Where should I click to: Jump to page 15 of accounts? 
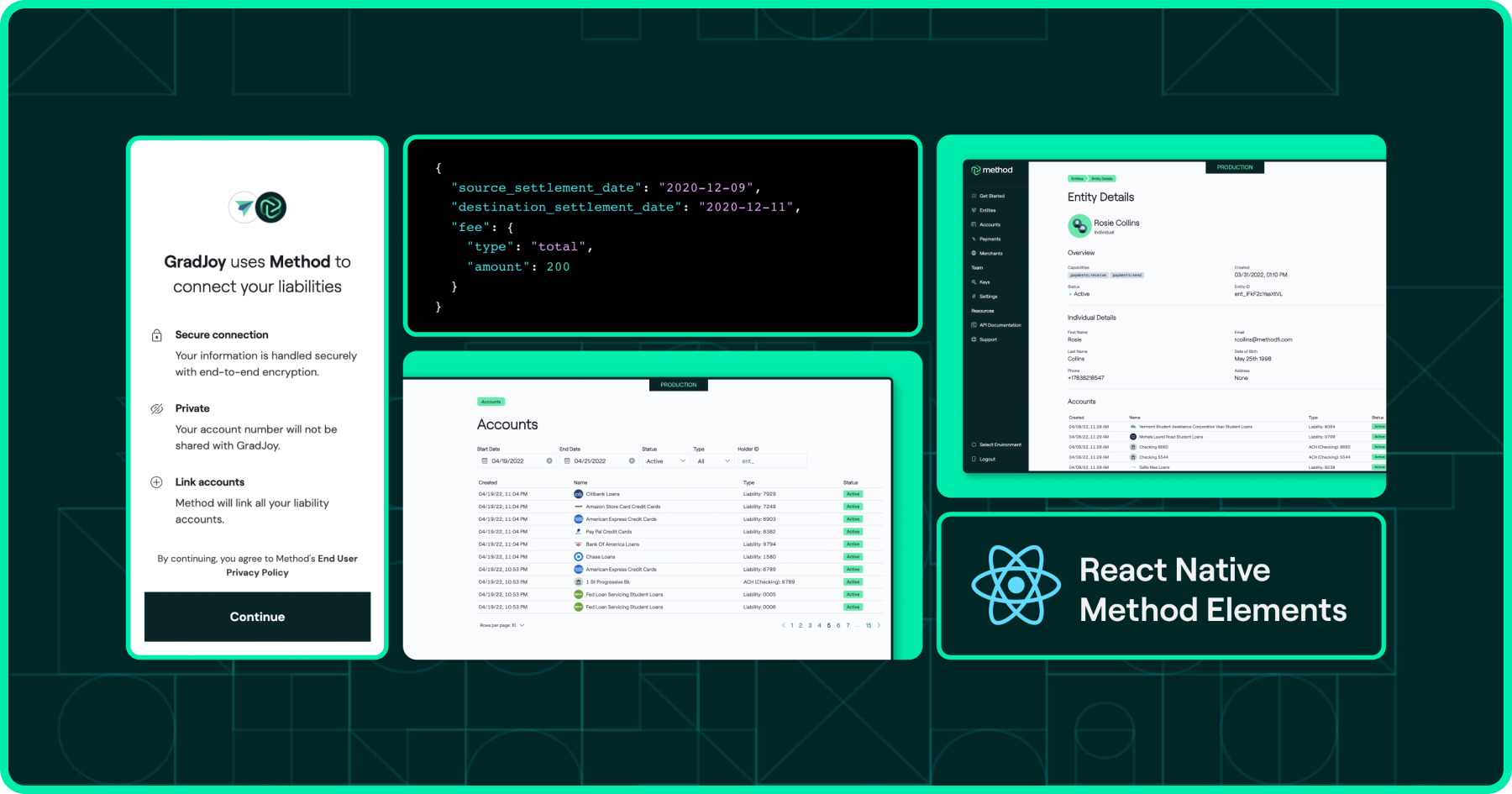pyautogui.click(x=869, y=626)
